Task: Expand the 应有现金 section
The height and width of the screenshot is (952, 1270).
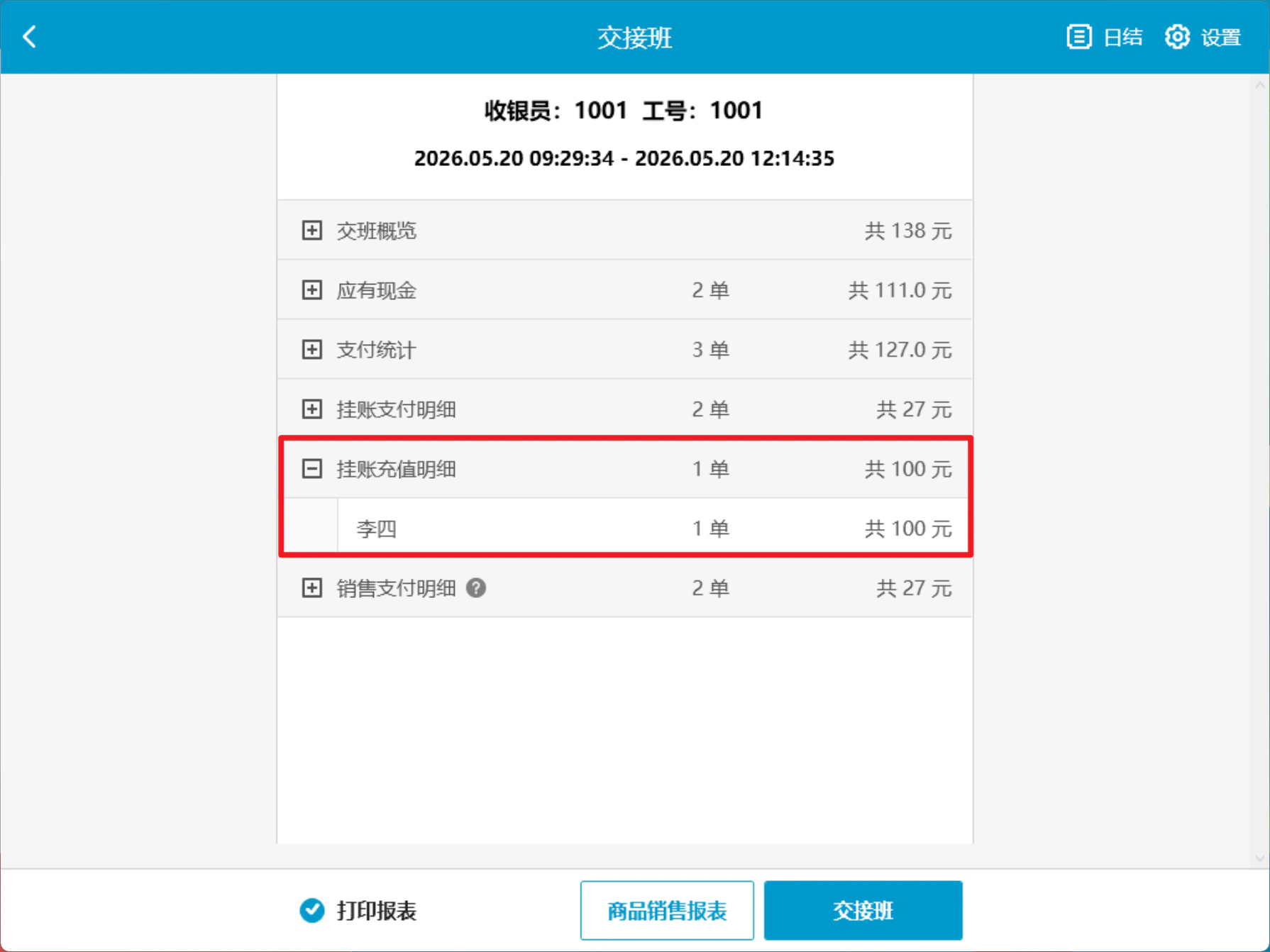Action: [311, 290]
